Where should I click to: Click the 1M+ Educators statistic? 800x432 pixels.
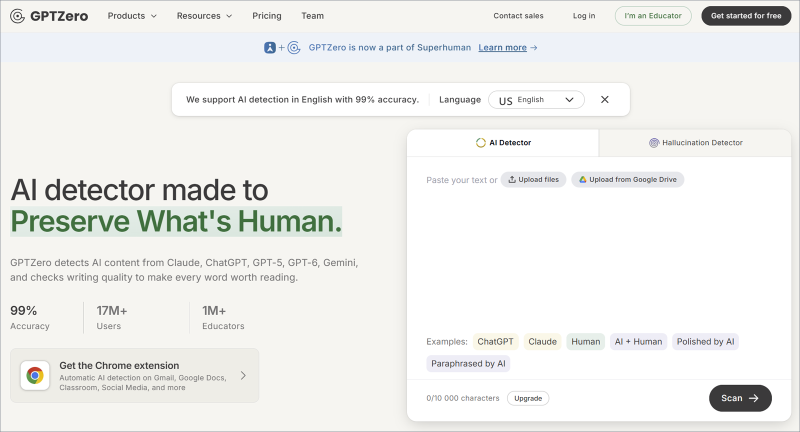click(x=223, y=318)
